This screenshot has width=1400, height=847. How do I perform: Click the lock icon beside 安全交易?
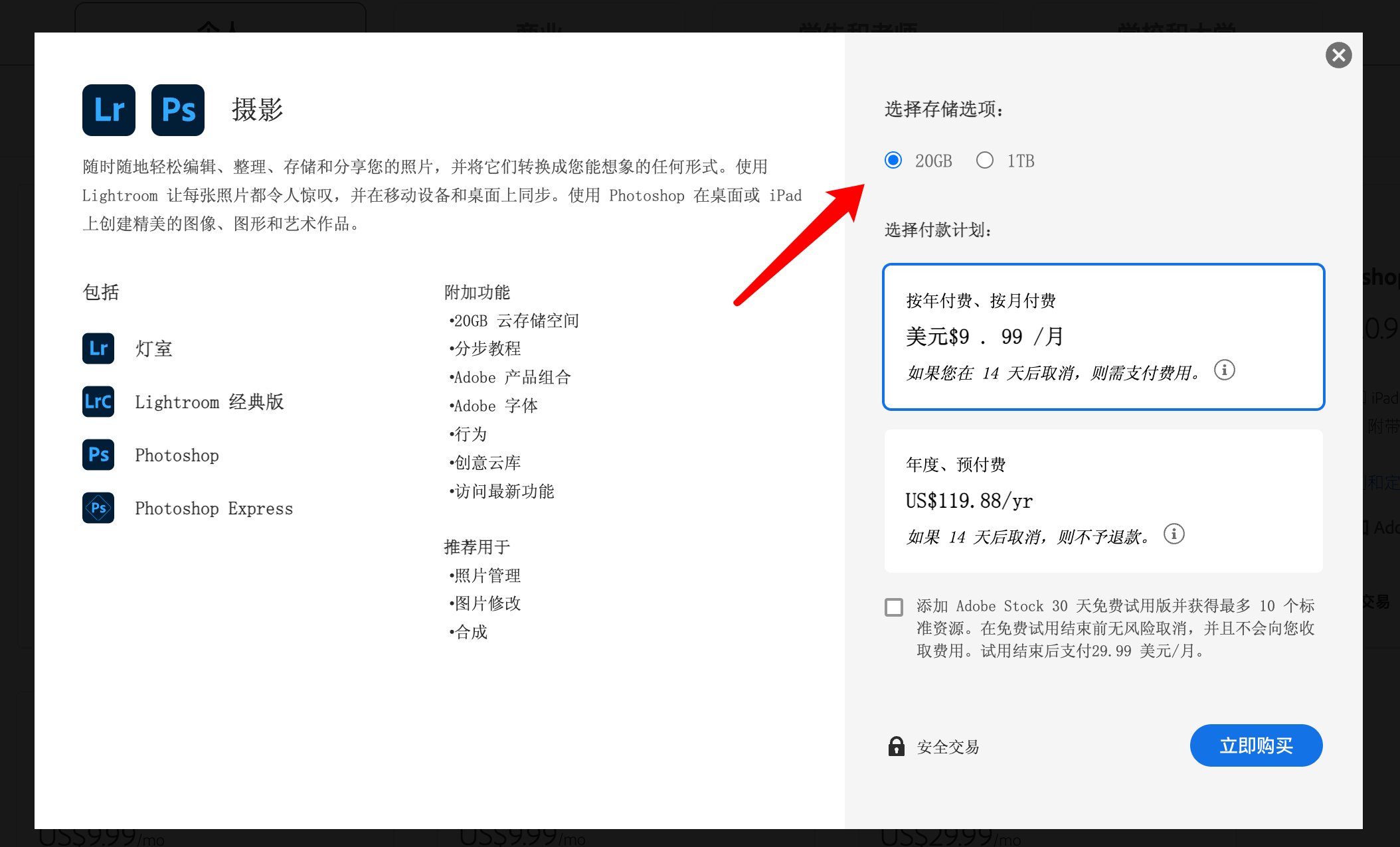click(896, 746)
